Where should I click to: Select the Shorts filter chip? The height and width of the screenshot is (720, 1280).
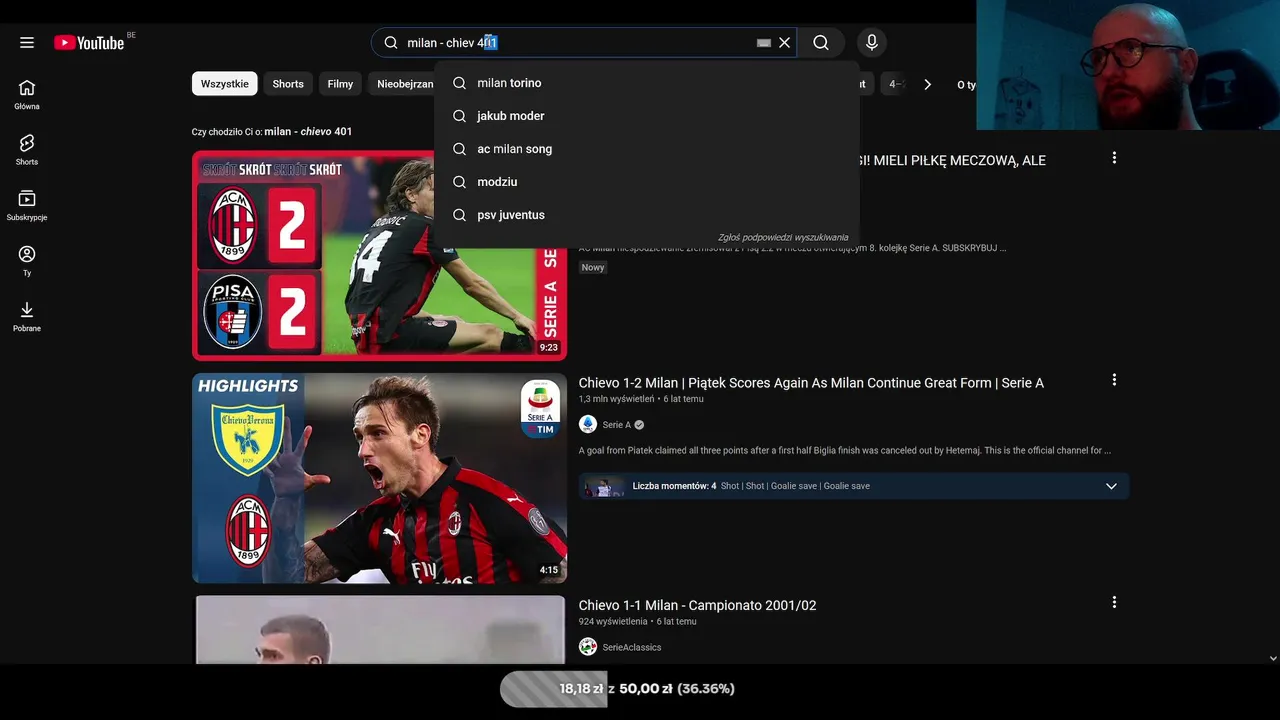(x=288, y=84)
